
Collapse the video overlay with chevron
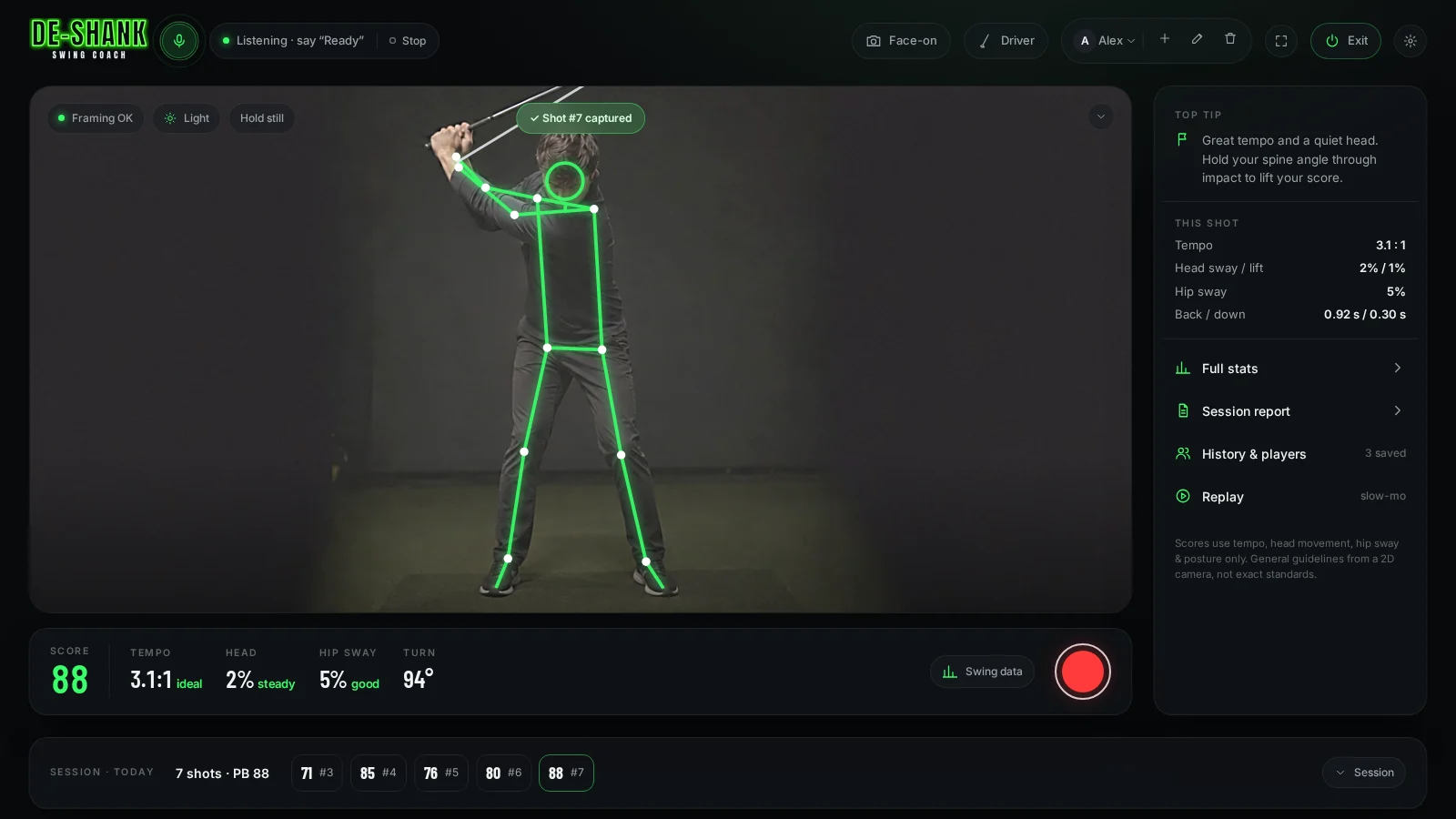1101,116
